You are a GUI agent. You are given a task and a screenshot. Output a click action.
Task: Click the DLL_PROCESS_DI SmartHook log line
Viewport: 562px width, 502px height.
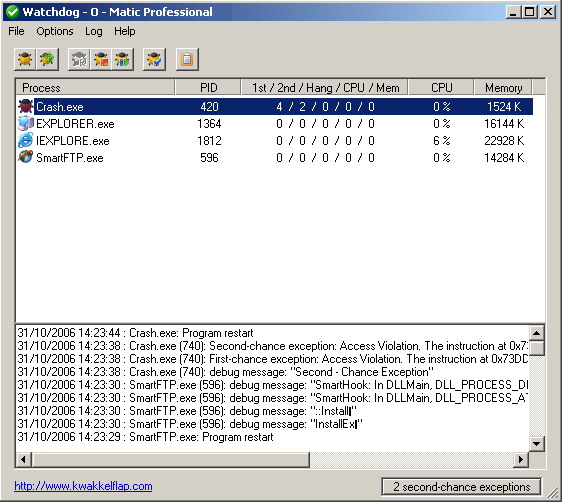point(272,384)
